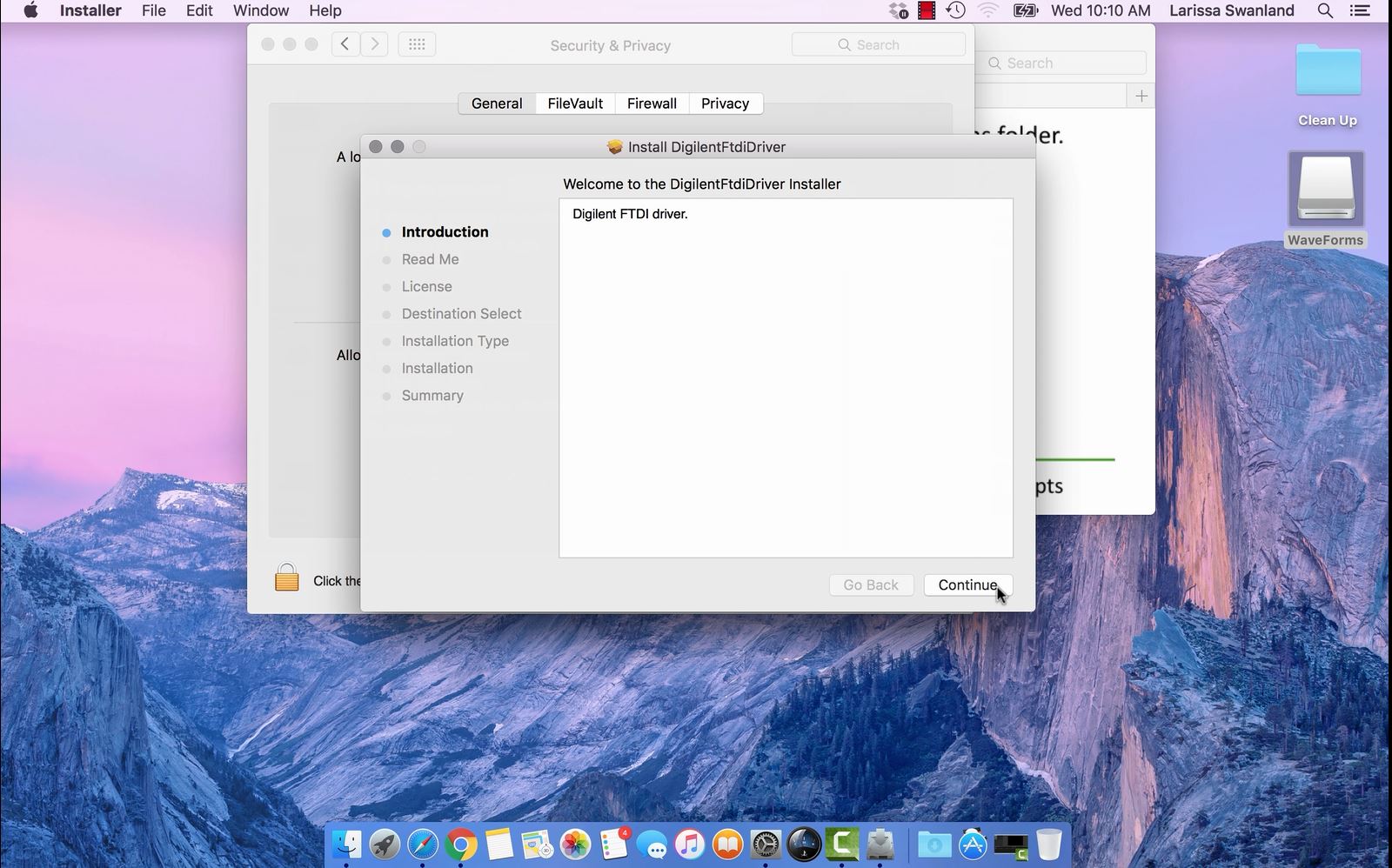Minimize the Install DigilentFtdiDriver window
This screenshot has width=1392, height=868.
(398, 147)
